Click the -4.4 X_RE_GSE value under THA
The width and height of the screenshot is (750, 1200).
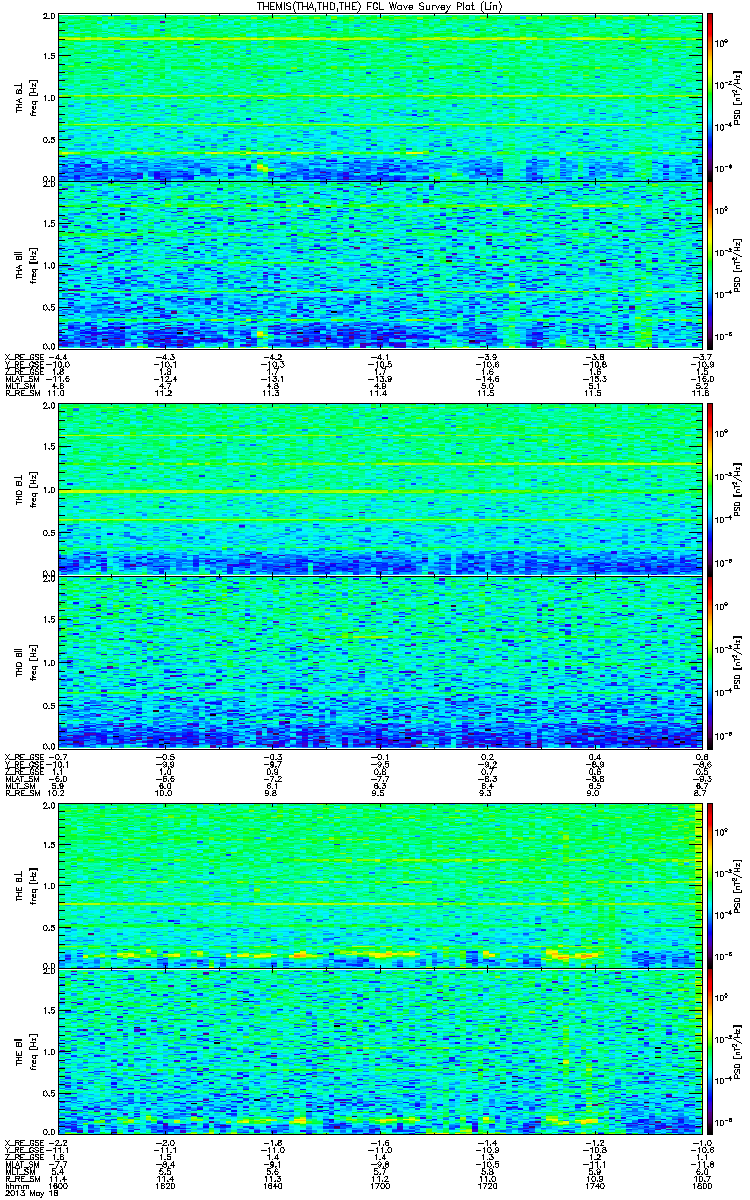pos(59,356)
